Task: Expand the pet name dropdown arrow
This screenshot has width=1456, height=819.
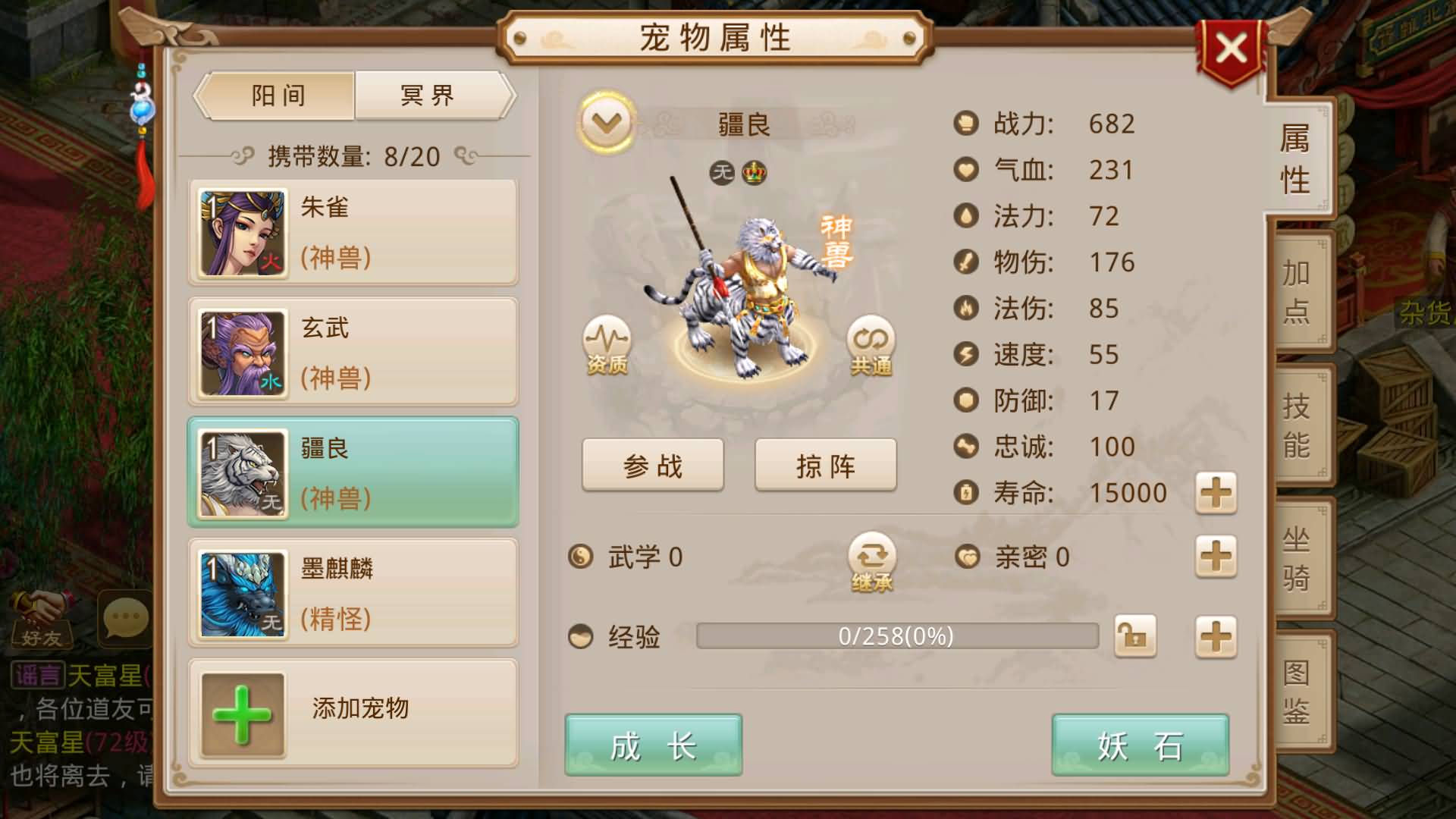Action: (x=606, y=122)
